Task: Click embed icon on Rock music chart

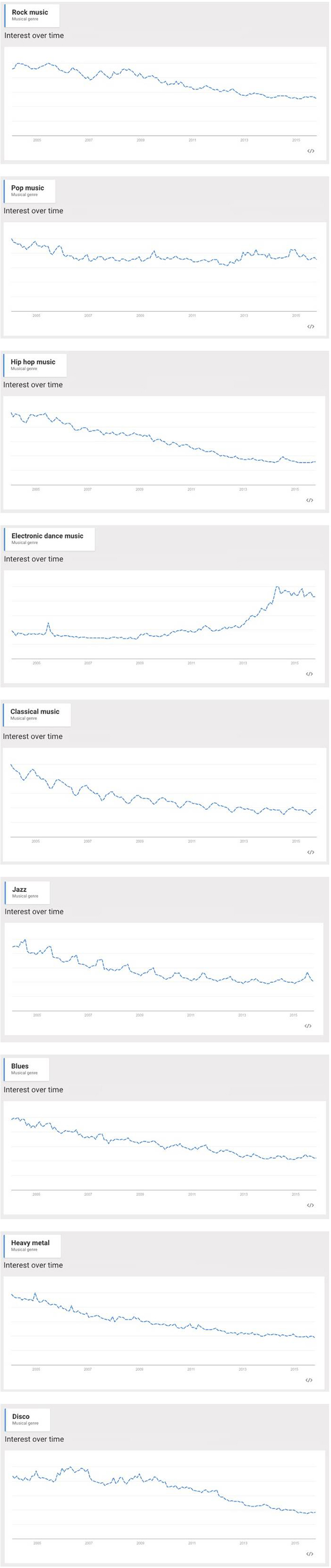Action: tap(310, 151)
